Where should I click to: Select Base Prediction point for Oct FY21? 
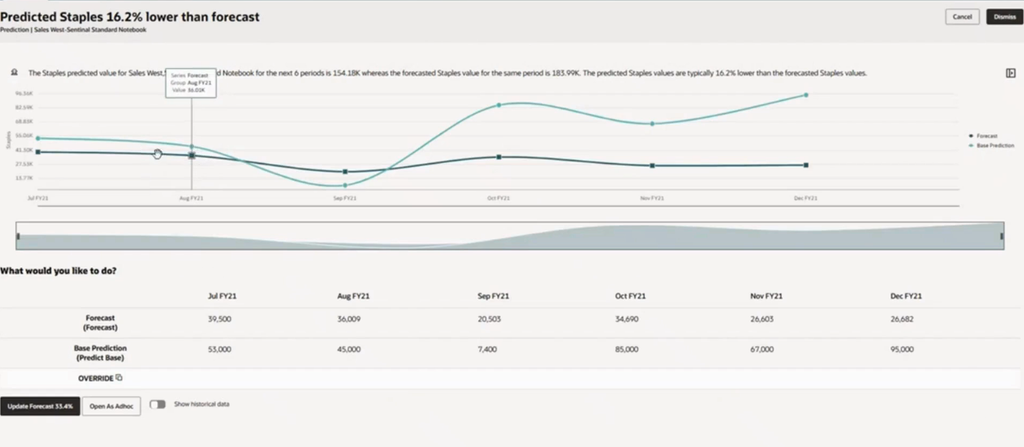click(499, 105)
